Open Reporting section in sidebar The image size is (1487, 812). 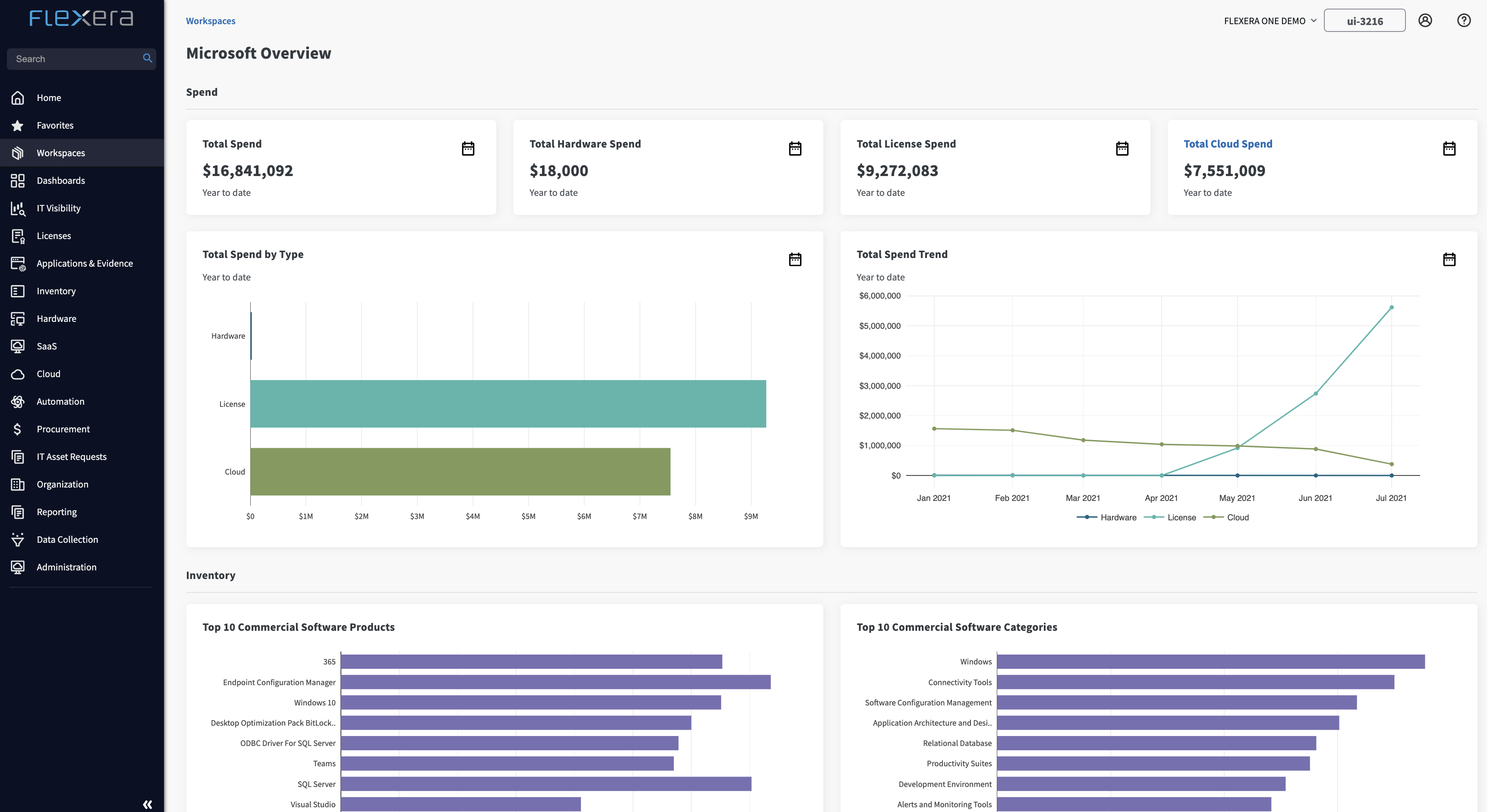[56, 511]
